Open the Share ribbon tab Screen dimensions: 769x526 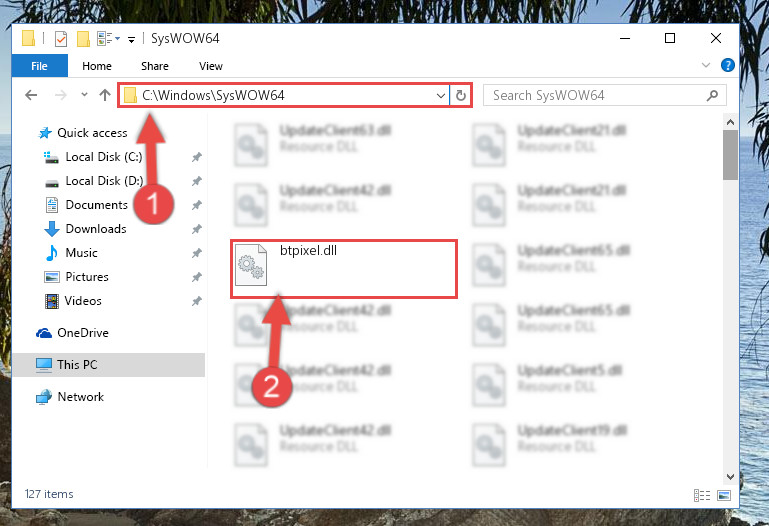155,66
